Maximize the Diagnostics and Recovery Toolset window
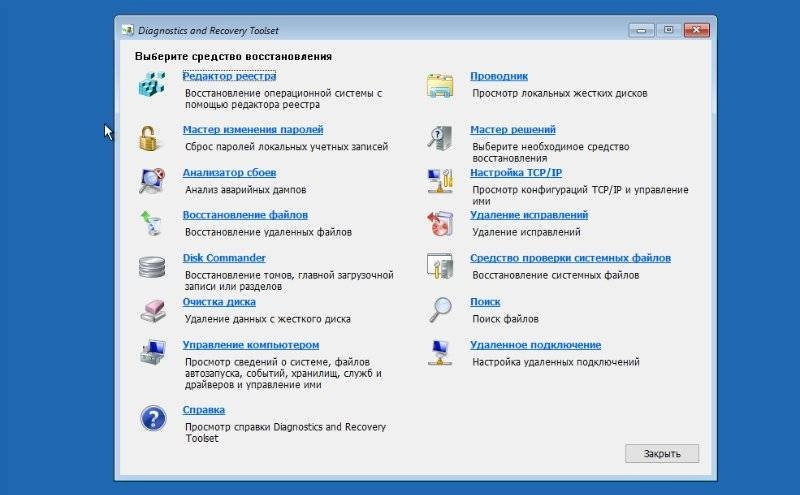Image resolution: width=800 pixels, height=495 pixels. (668, 30)
